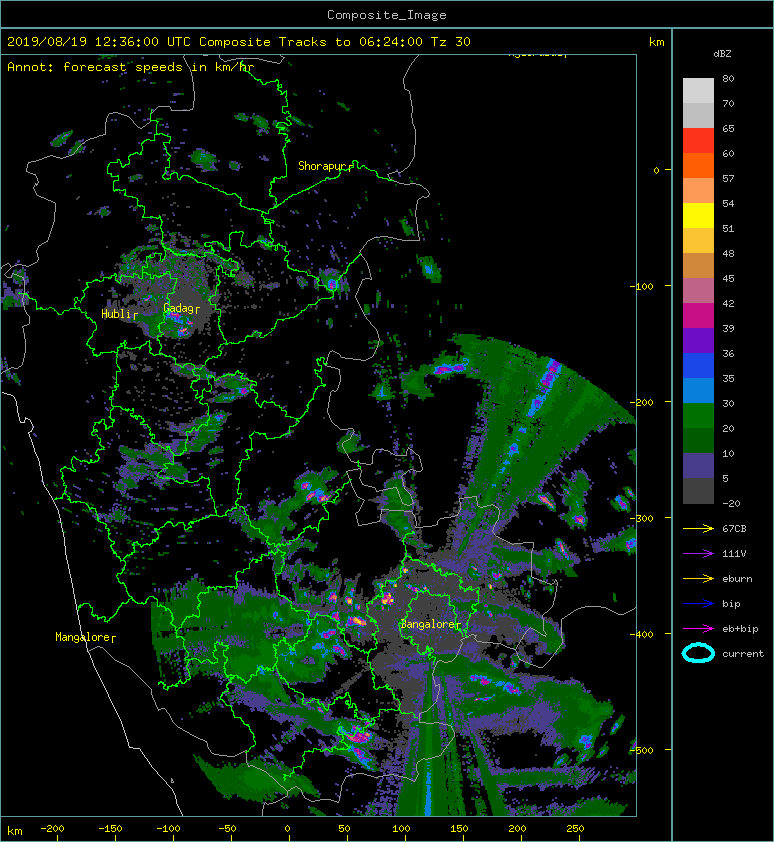Click the bip blue arrow legend icon

[x=698, y=604]
